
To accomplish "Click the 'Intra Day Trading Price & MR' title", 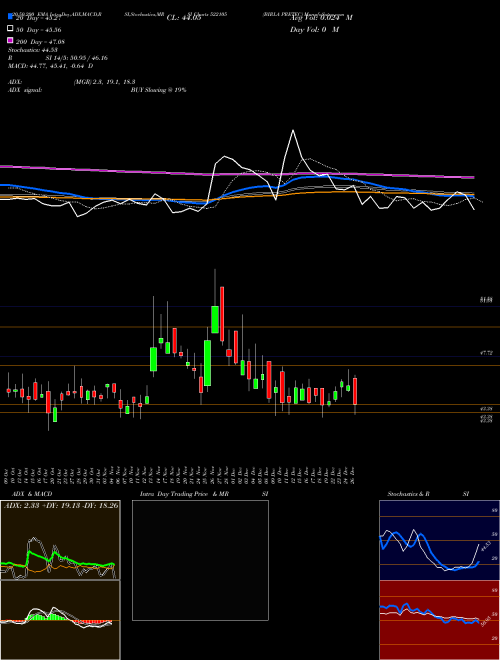I will click(184, 494).
